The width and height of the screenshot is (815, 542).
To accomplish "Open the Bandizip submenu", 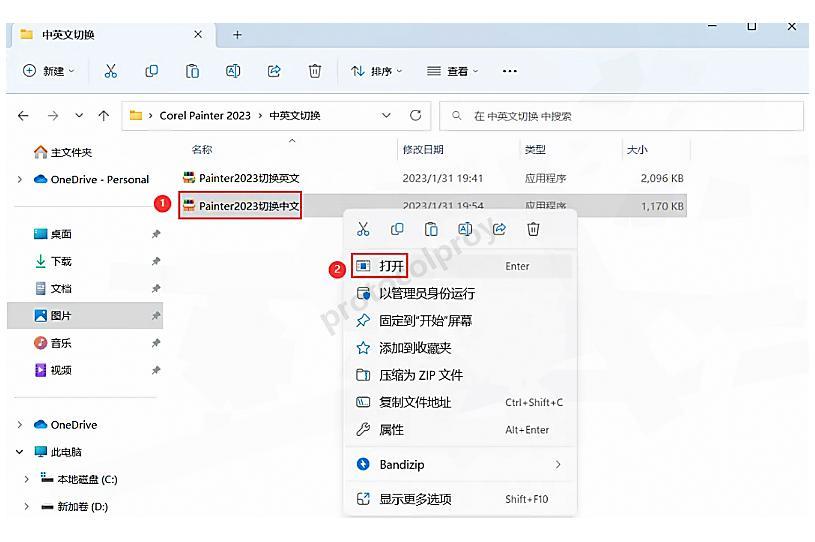I will (461, 465).
